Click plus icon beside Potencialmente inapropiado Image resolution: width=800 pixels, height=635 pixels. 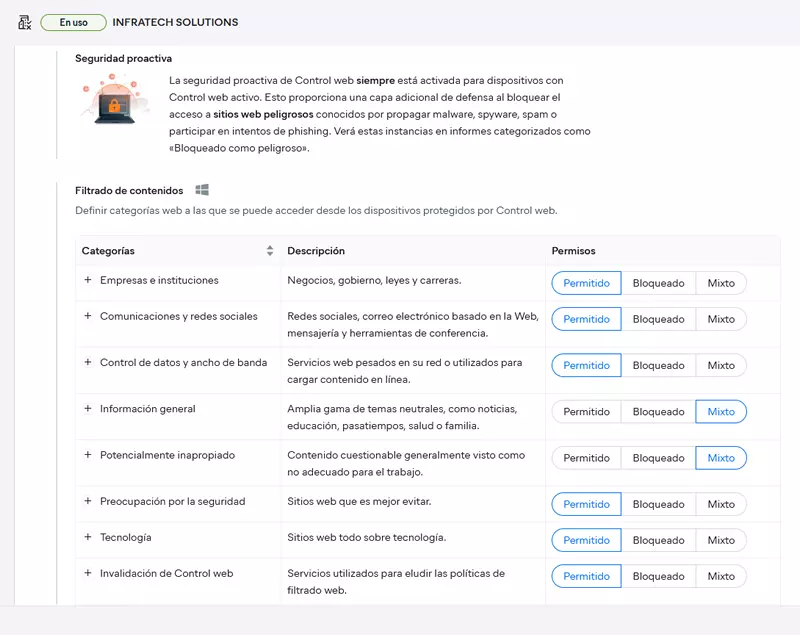click(x=88, y=455)
